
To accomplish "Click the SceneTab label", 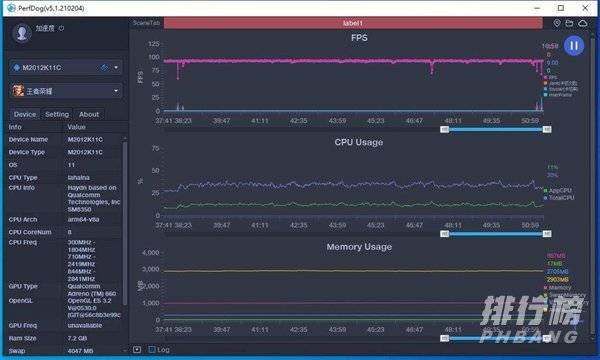I will coord(146,23).
